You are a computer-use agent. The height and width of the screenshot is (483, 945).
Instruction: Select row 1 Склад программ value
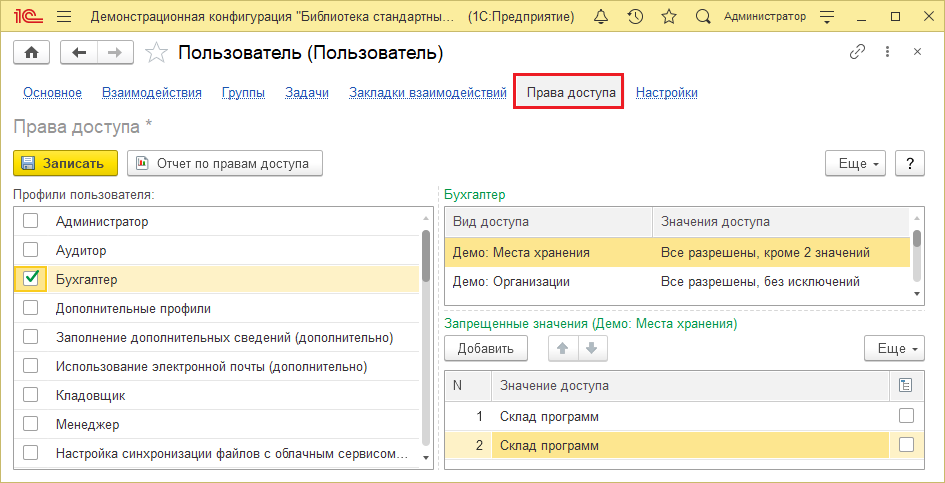tap(691, 416)
